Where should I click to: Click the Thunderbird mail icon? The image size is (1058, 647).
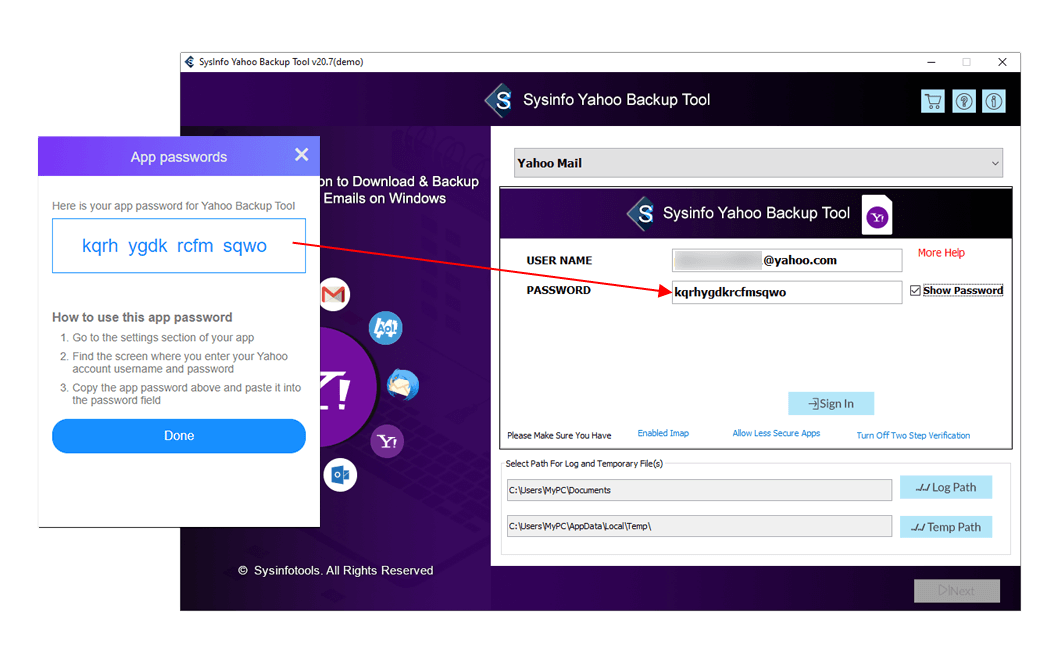click(403, 385)
